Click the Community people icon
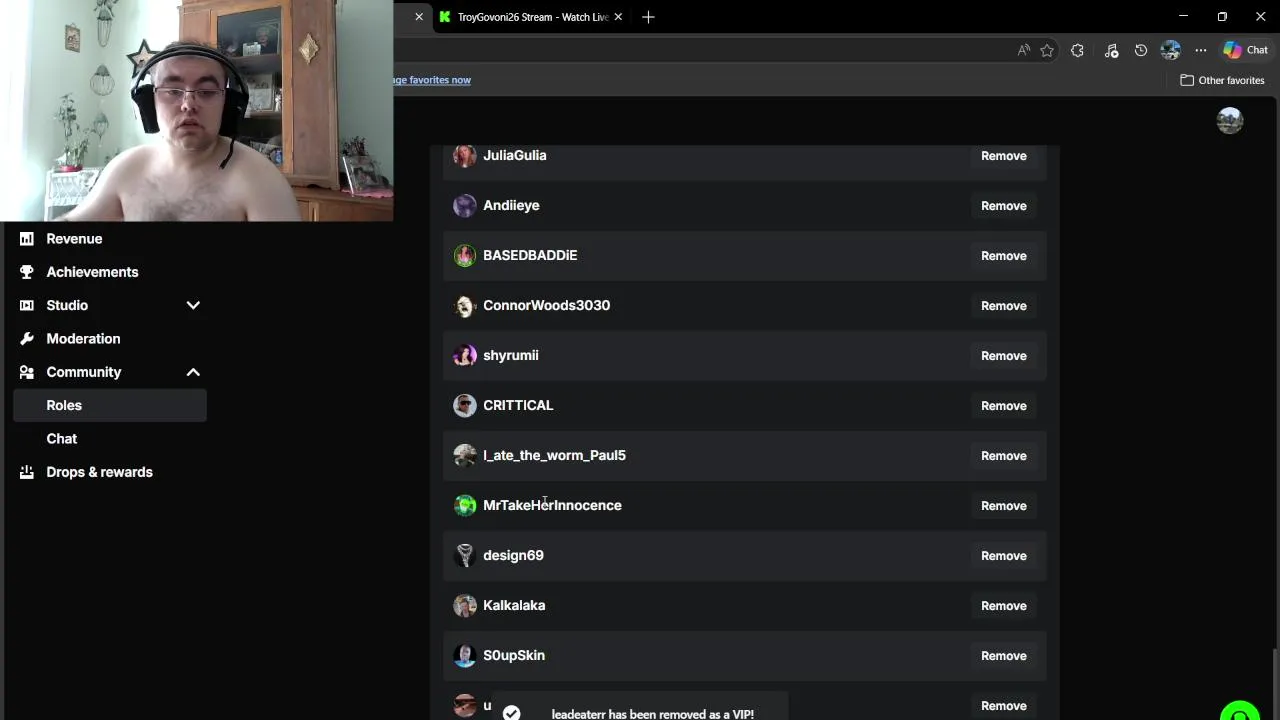The height and width of the screenshot is (720, 1280). click(x=27, y=372)
